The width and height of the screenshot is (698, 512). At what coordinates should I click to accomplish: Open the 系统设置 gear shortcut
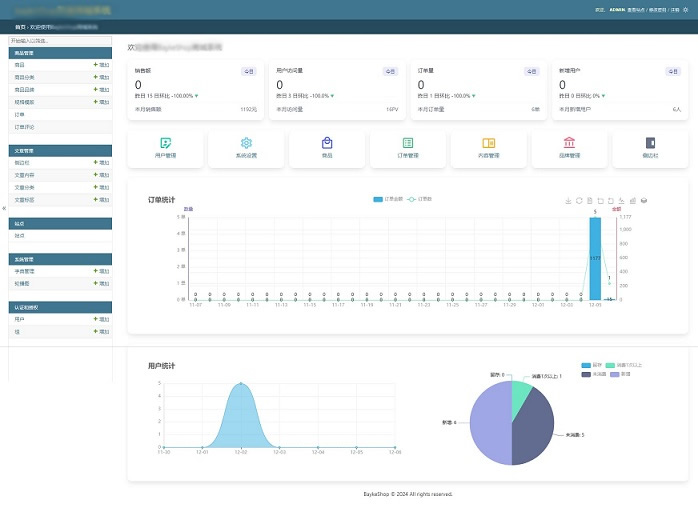coord(246,148)
